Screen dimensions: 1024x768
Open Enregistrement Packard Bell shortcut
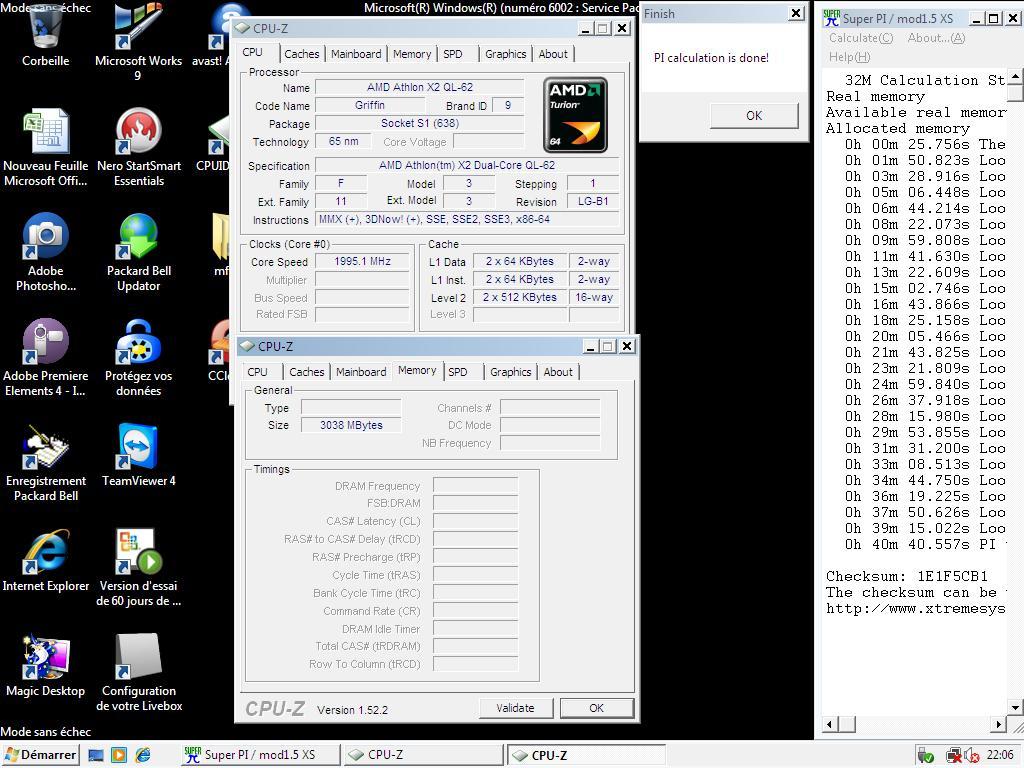[x=46, y=462]
